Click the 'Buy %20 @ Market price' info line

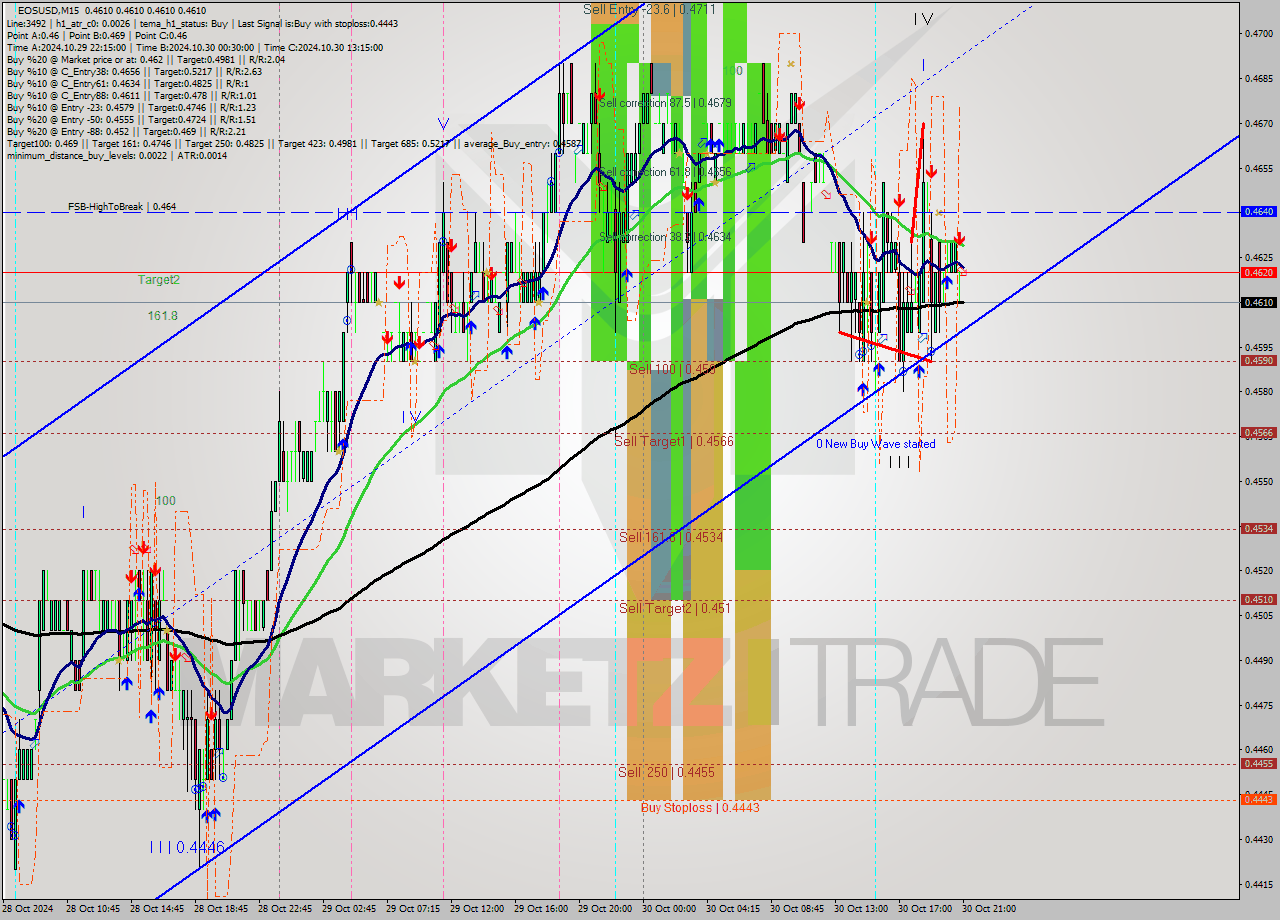pos(145,59)
